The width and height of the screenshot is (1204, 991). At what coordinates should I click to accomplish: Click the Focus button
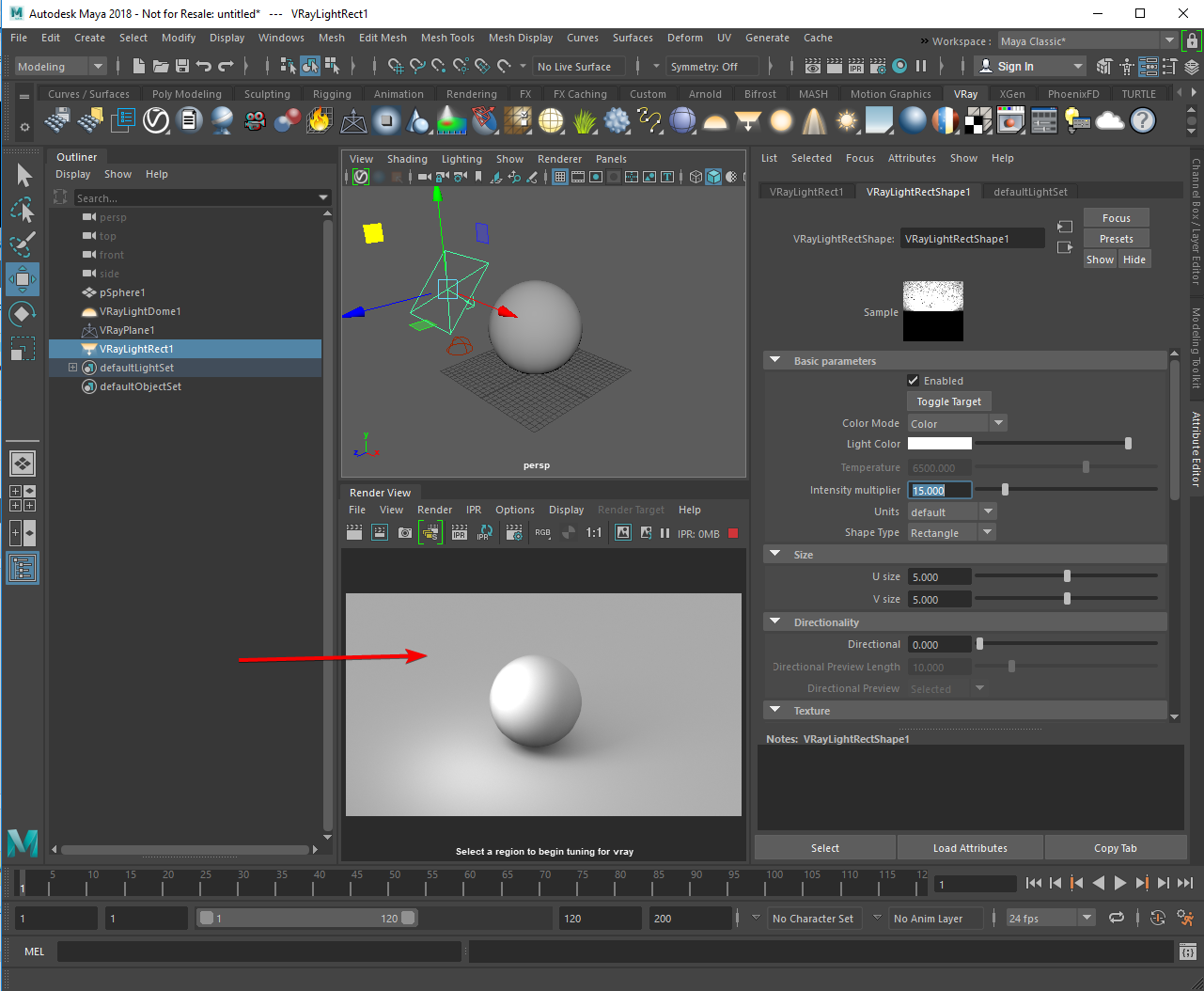[x=1117, y=218]
